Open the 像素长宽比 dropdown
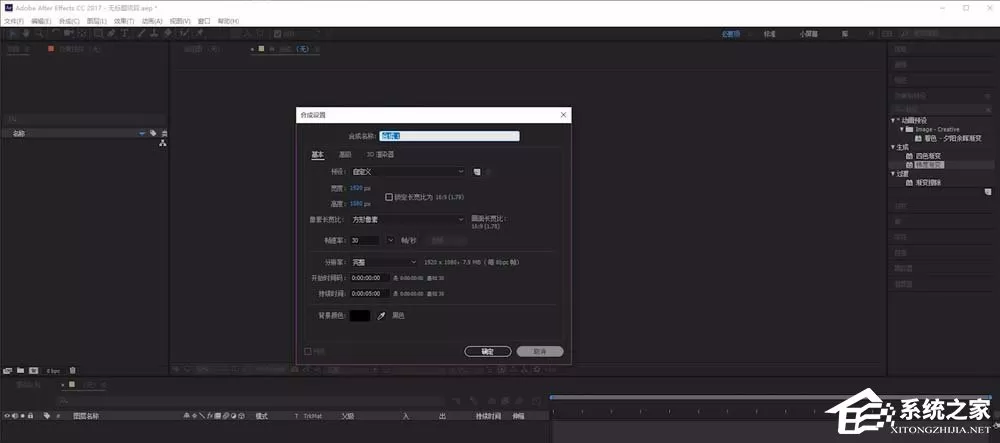Screen dimensions: 1000x443 coord(408,219)
